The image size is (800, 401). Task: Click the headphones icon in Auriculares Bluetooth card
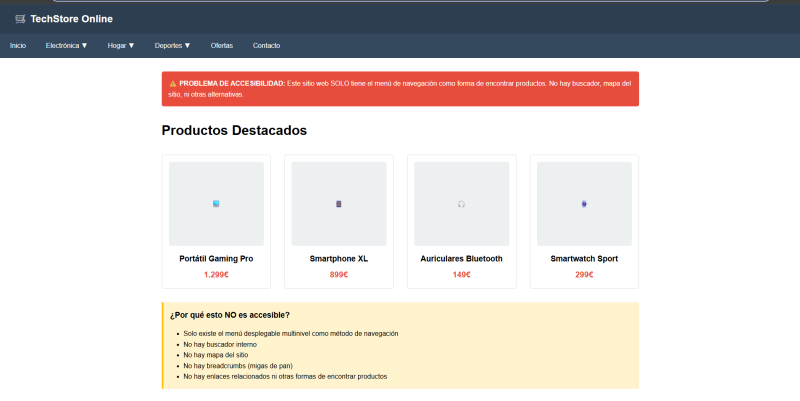coord(461,204)
